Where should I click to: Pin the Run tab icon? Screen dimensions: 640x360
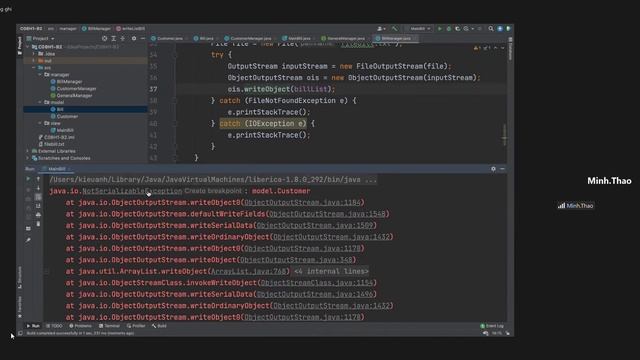click(28, 240)
